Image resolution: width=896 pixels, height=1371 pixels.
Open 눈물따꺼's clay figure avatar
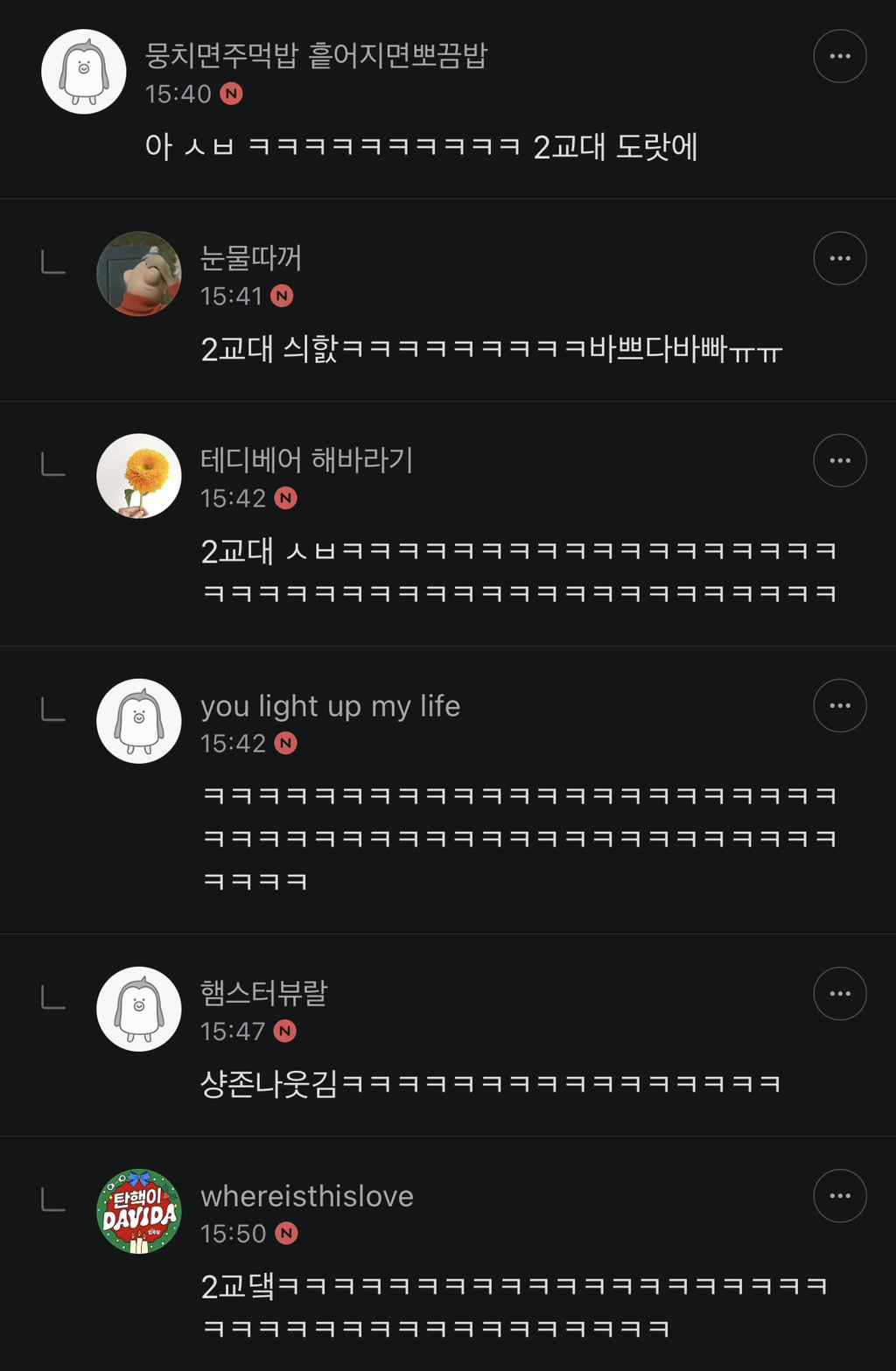(138, 274)
